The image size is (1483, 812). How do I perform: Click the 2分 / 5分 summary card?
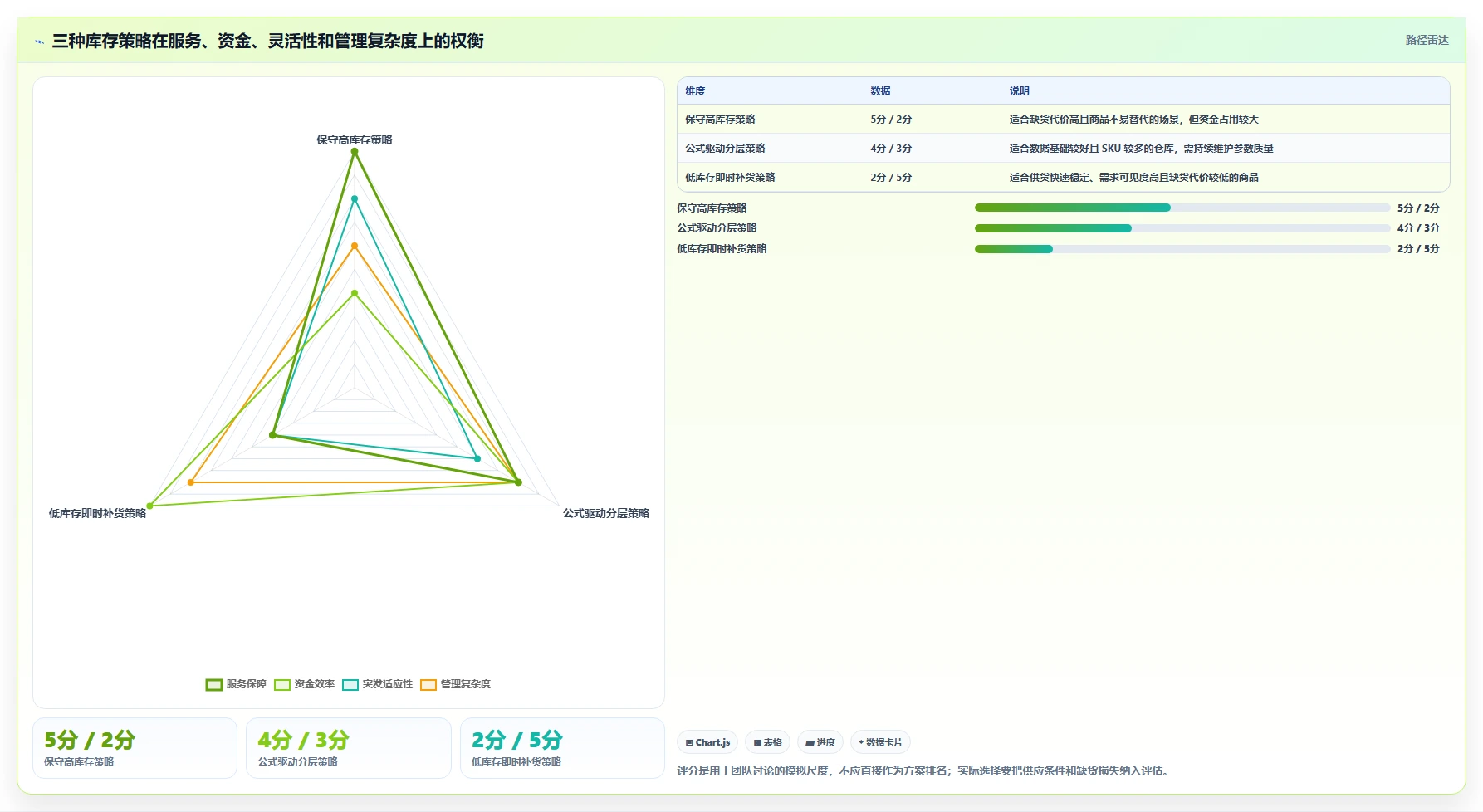coord(562,748)
